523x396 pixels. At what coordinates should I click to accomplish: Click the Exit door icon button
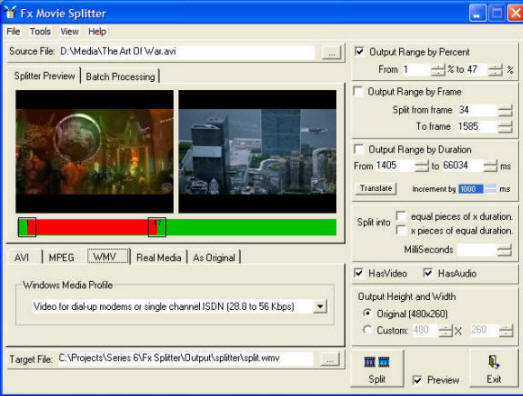[494, 368]
